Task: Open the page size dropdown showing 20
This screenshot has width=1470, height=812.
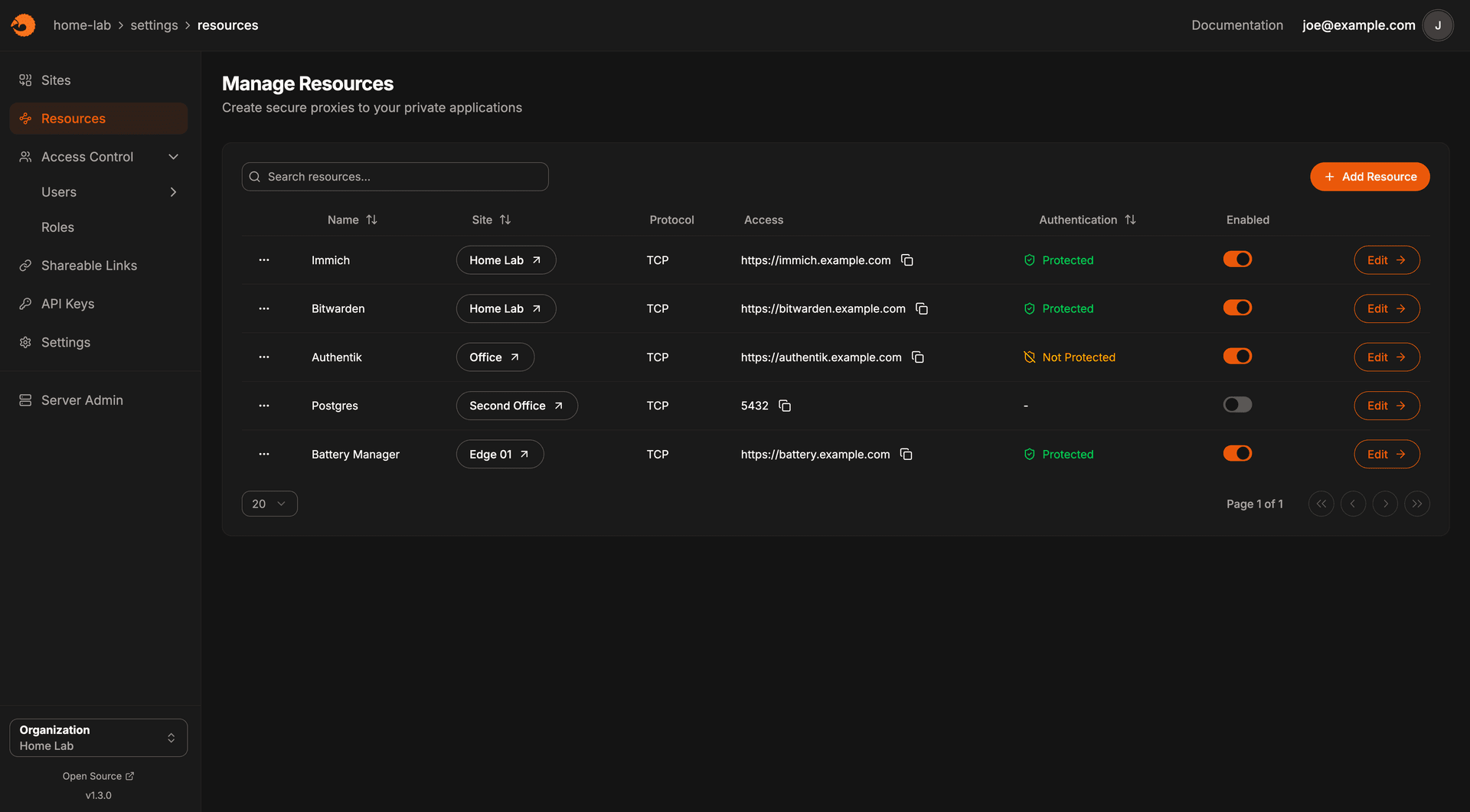Action: pyautogui.click(x=269, y=504)
